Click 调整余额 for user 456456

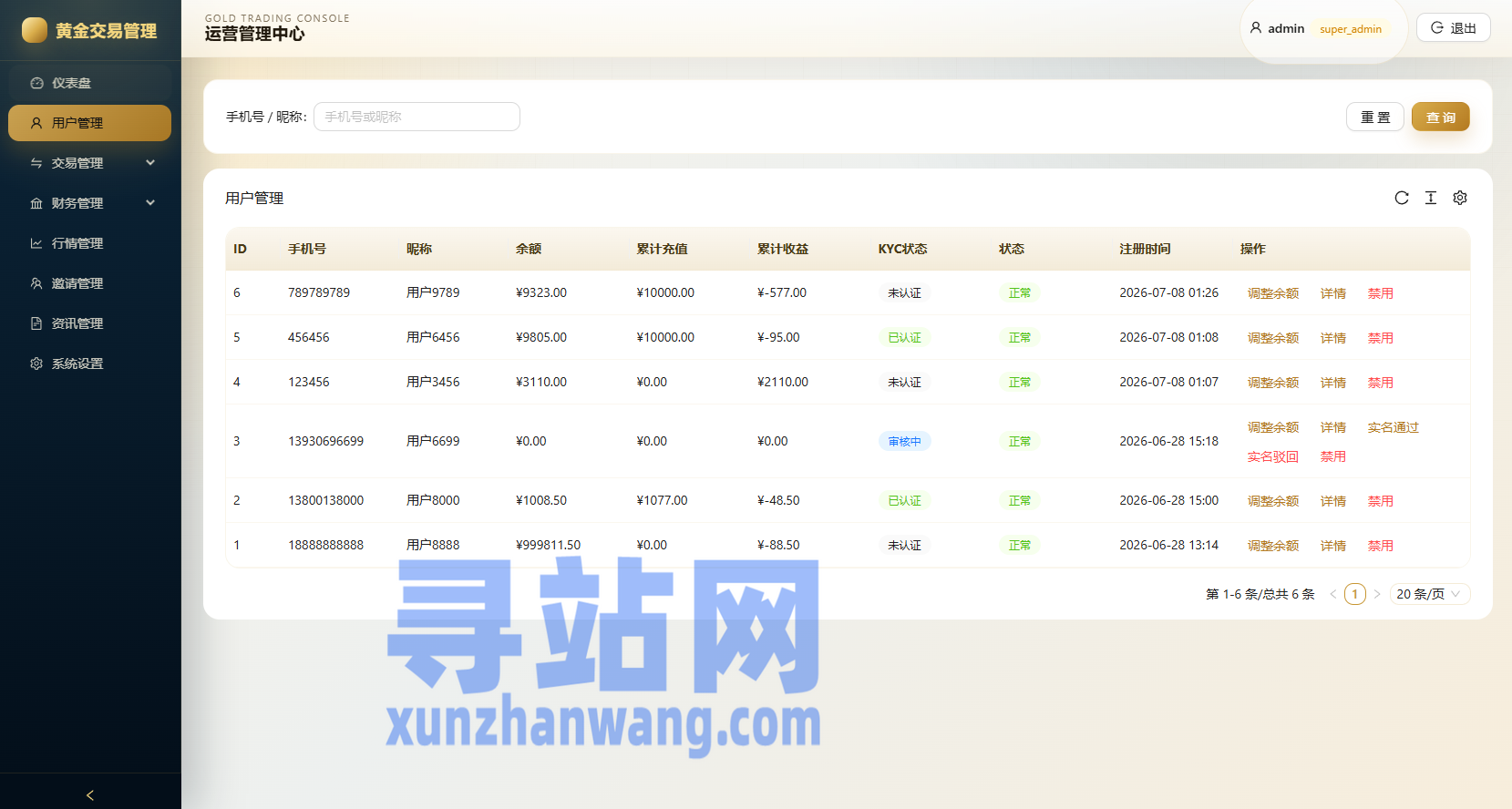point(1273,338)
